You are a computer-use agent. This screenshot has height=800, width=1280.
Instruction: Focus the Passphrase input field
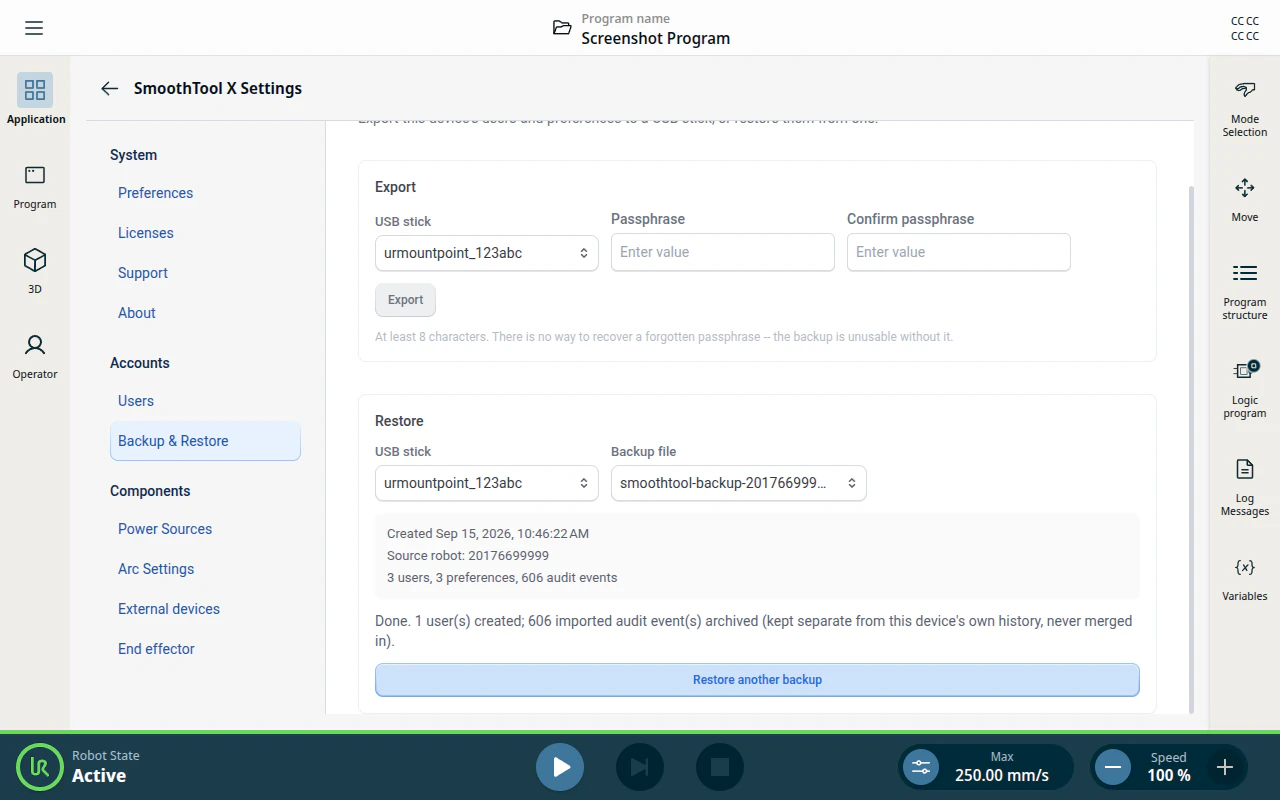723,252
